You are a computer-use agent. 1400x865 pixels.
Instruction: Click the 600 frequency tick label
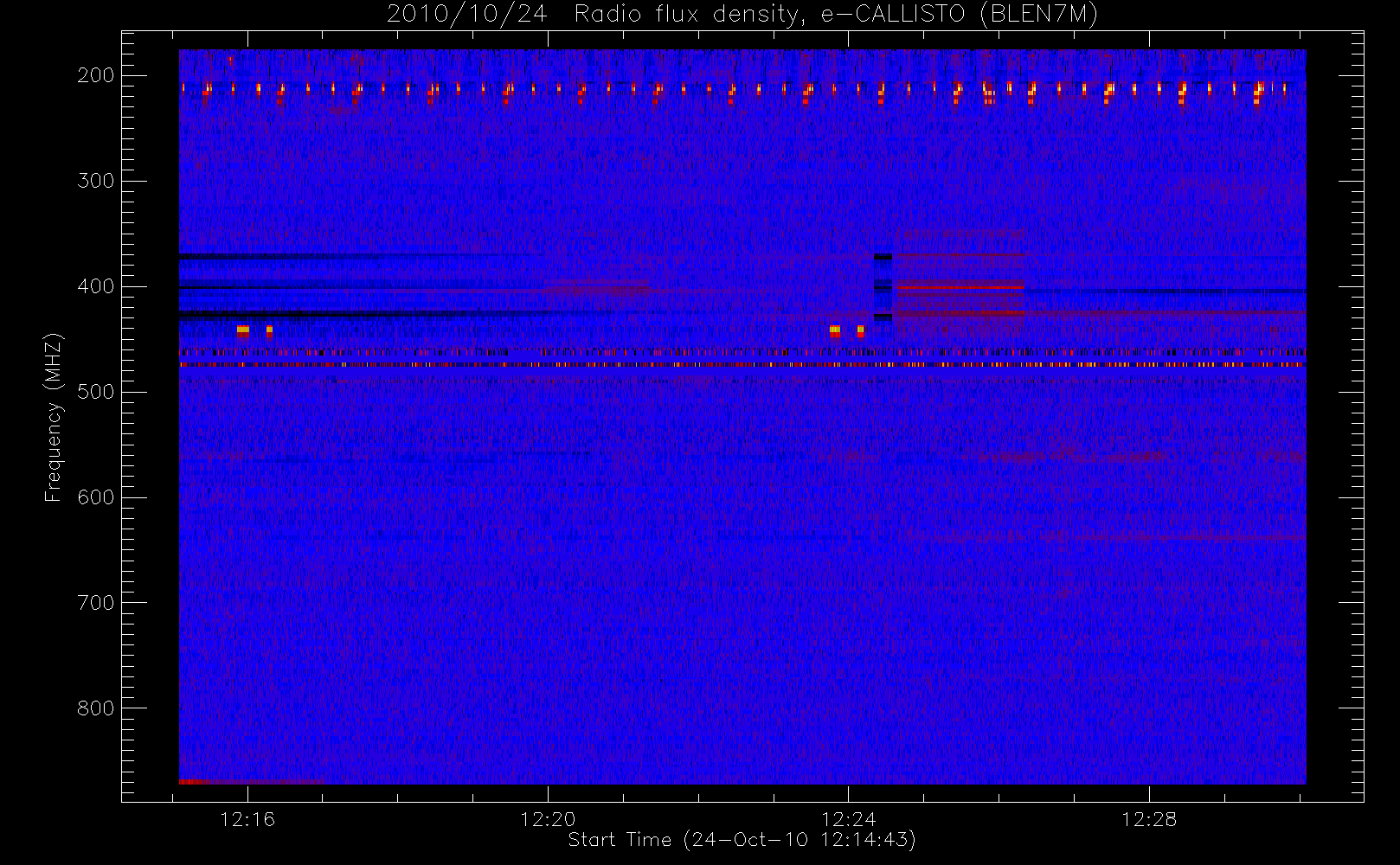click(x=96, y=497)
